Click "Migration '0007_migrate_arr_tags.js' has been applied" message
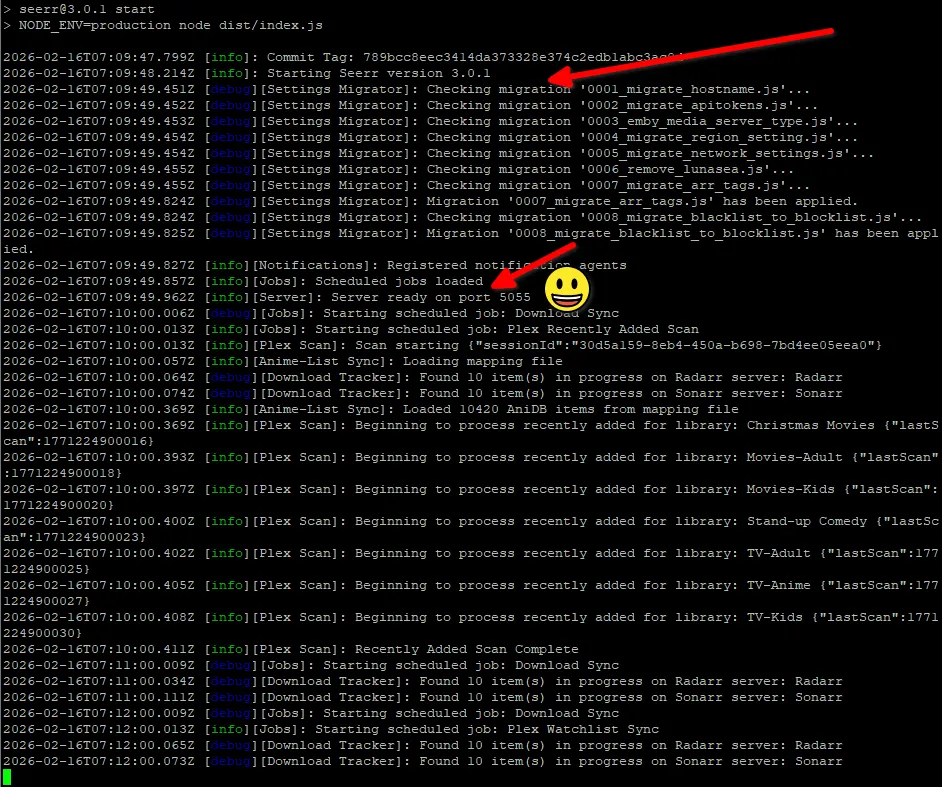The width and height of the screenshot is (942, 787). pyautogui.click(x=642, y=201)
